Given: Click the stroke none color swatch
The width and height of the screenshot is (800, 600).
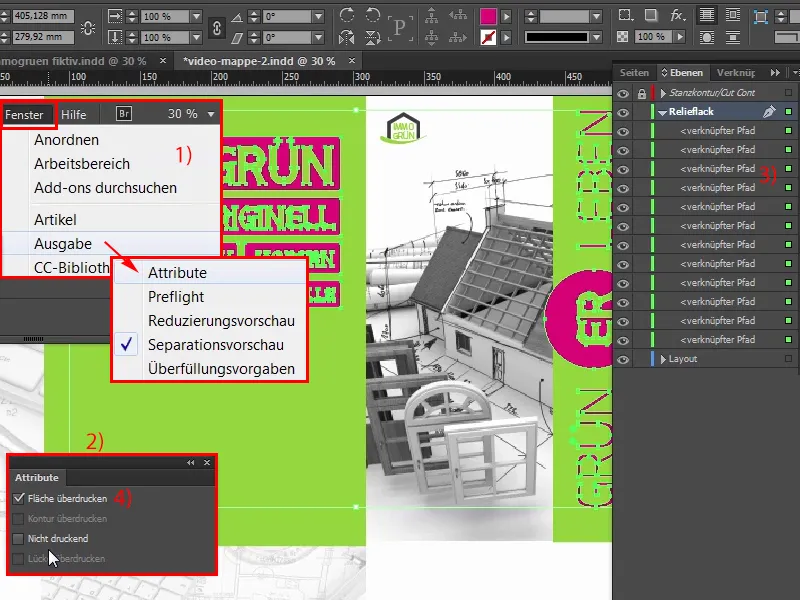Looking at the screenshot, I should [488, 37].
